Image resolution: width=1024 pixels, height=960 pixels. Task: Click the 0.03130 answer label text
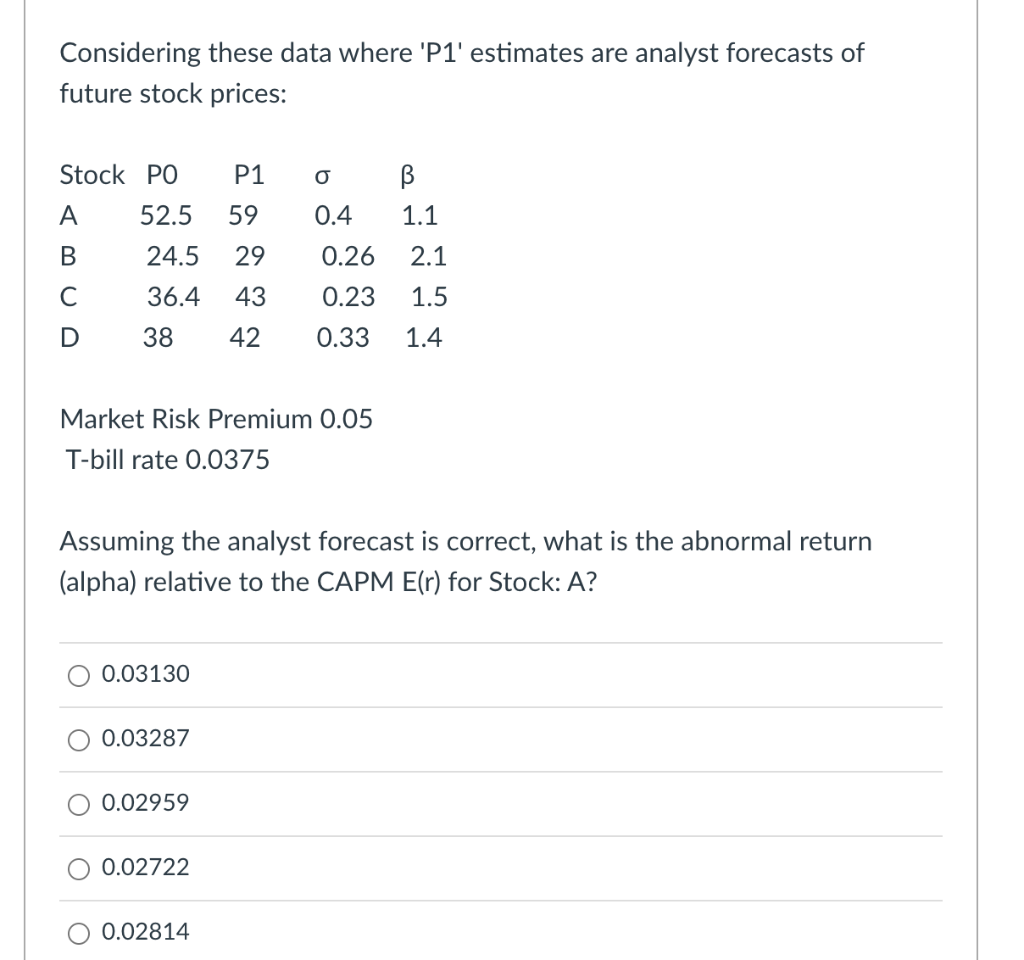(143, 675)
